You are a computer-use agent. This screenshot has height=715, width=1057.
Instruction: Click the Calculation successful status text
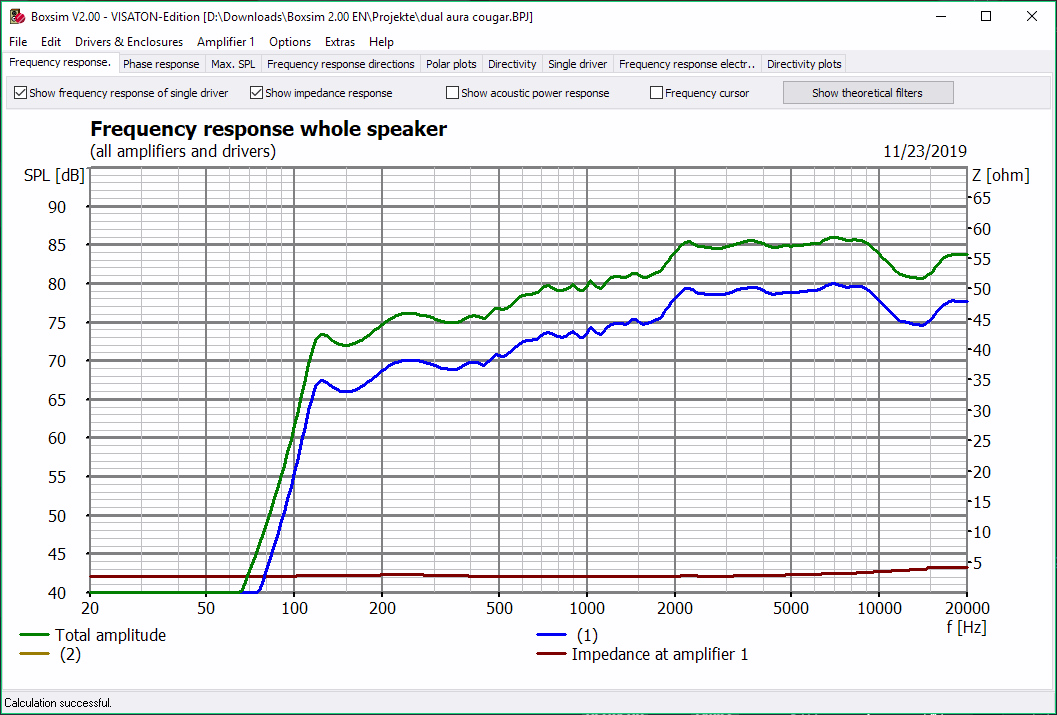coord(58,703)
